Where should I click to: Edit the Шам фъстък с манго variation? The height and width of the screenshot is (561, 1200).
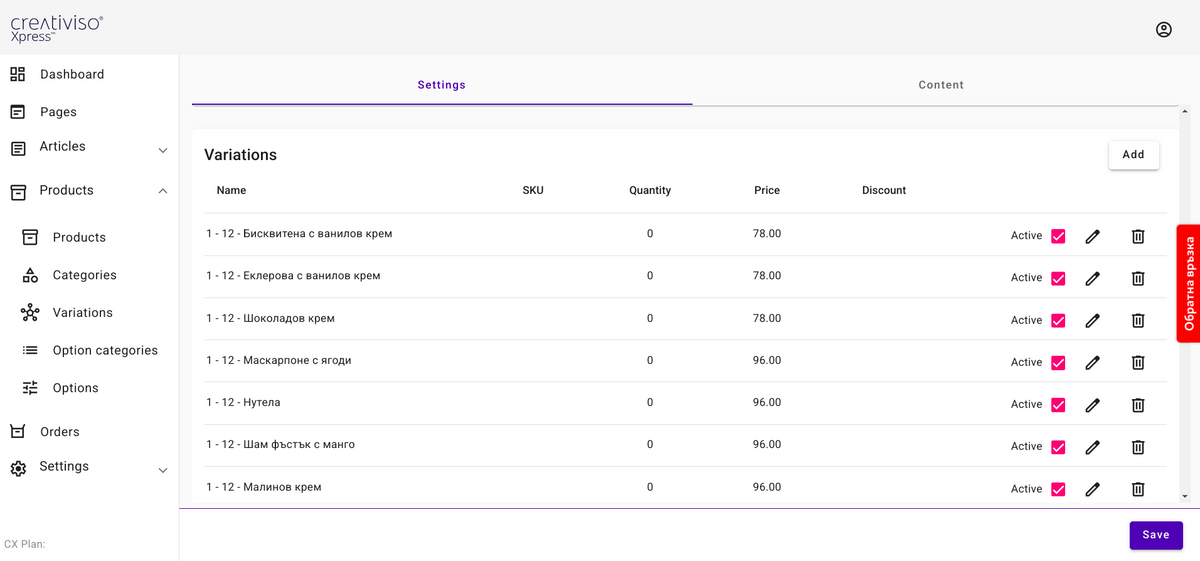(1093, 447)
